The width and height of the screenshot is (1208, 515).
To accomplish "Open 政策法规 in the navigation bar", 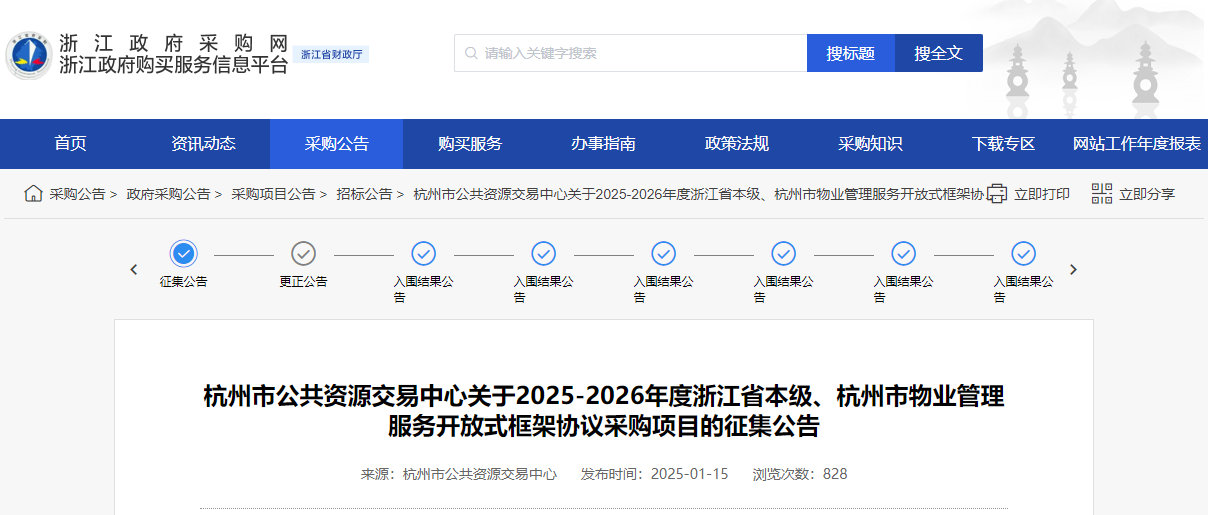I will click(737, 144).
